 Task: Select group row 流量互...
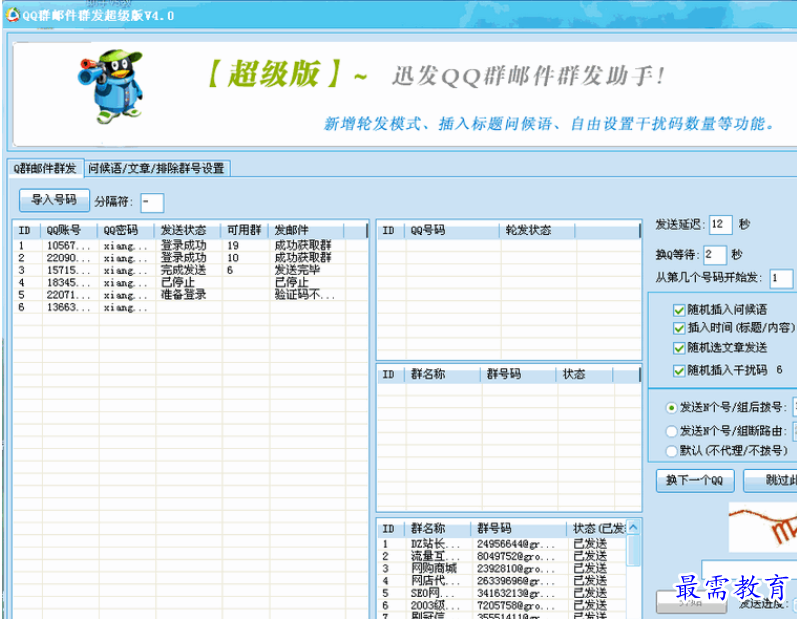[x=502, y=556]
